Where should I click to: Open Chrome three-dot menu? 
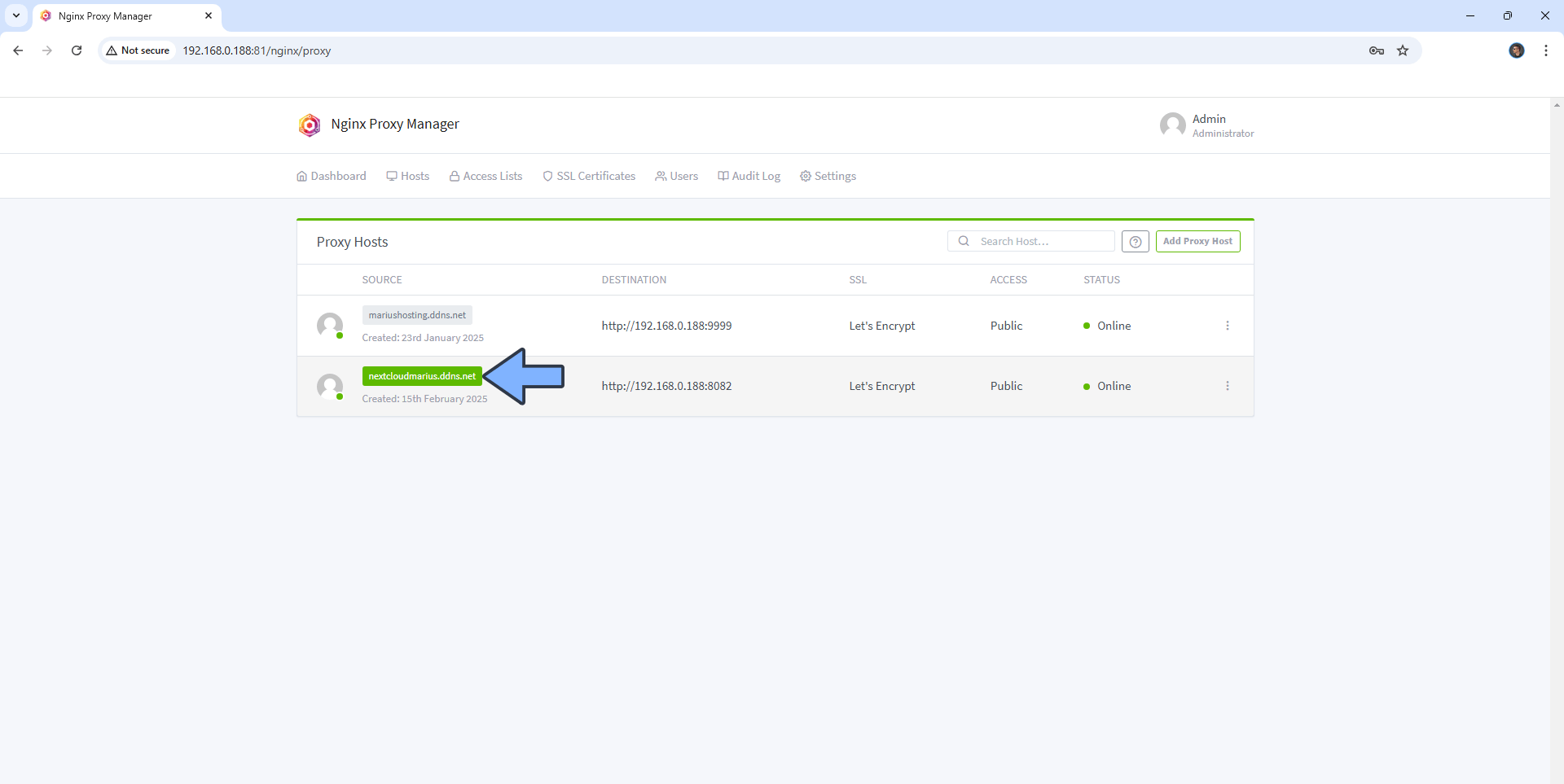click(x=1546, y=50)
